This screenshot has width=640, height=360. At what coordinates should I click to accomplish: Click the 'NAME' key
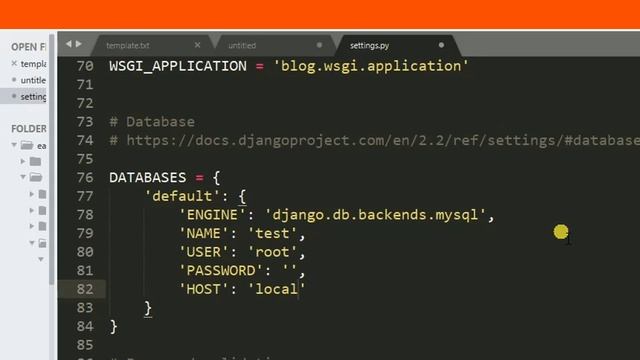(x=203, y=233)
